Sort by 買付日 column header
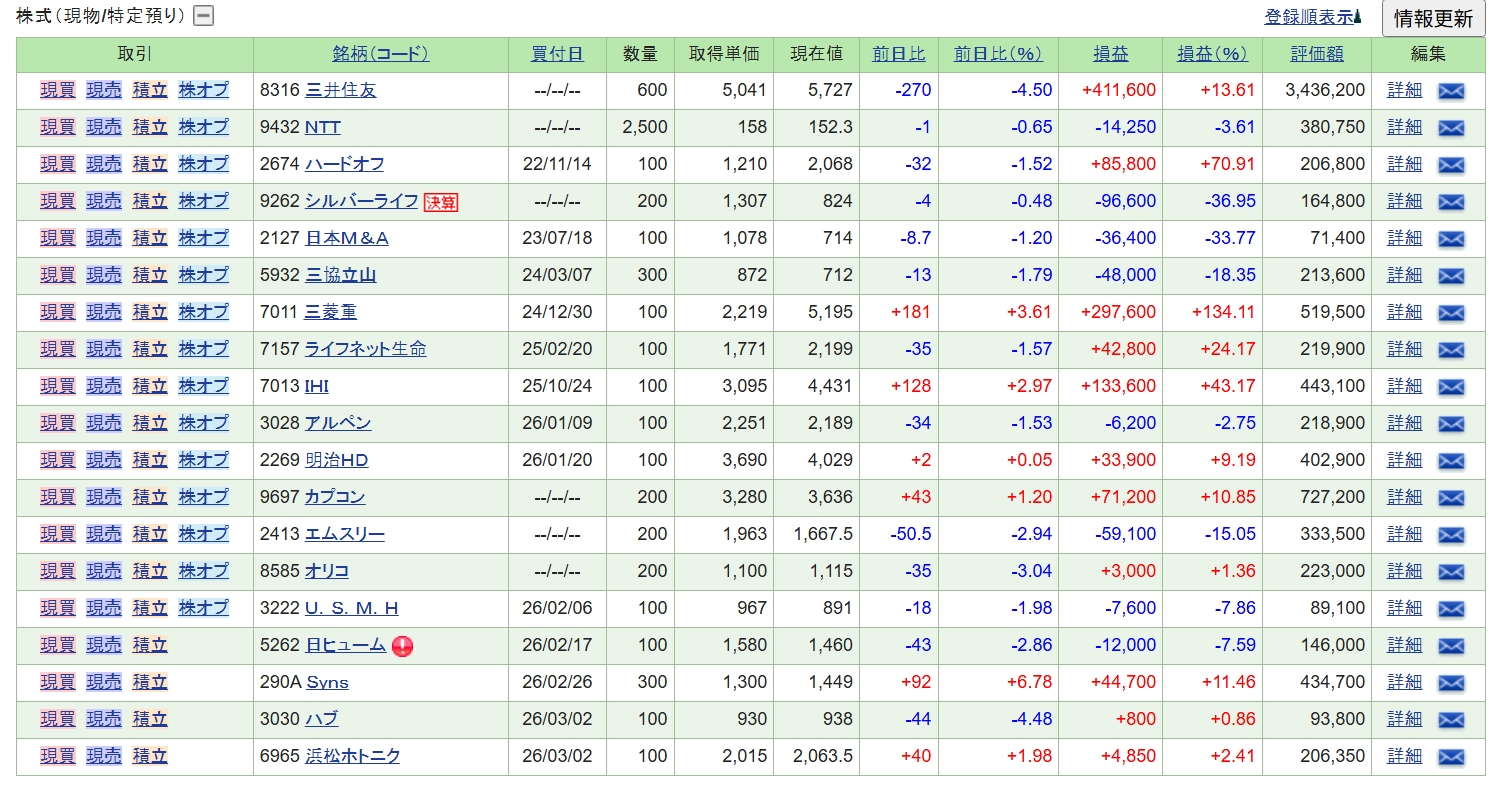Screen dimensions: 1500x790 (x=557, y=54)
